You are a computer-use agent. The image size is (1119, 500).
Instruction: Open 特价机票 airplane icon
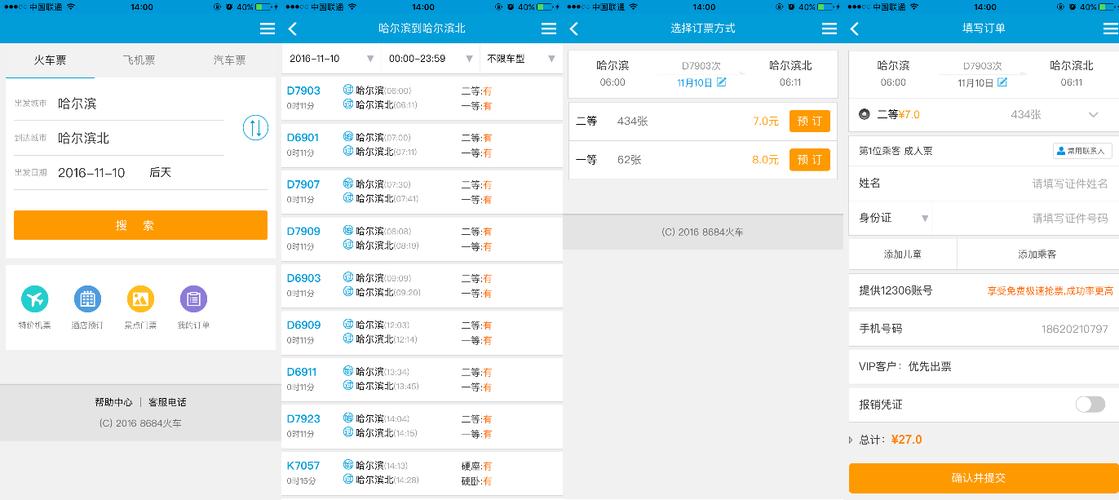[x=34, y=299]
